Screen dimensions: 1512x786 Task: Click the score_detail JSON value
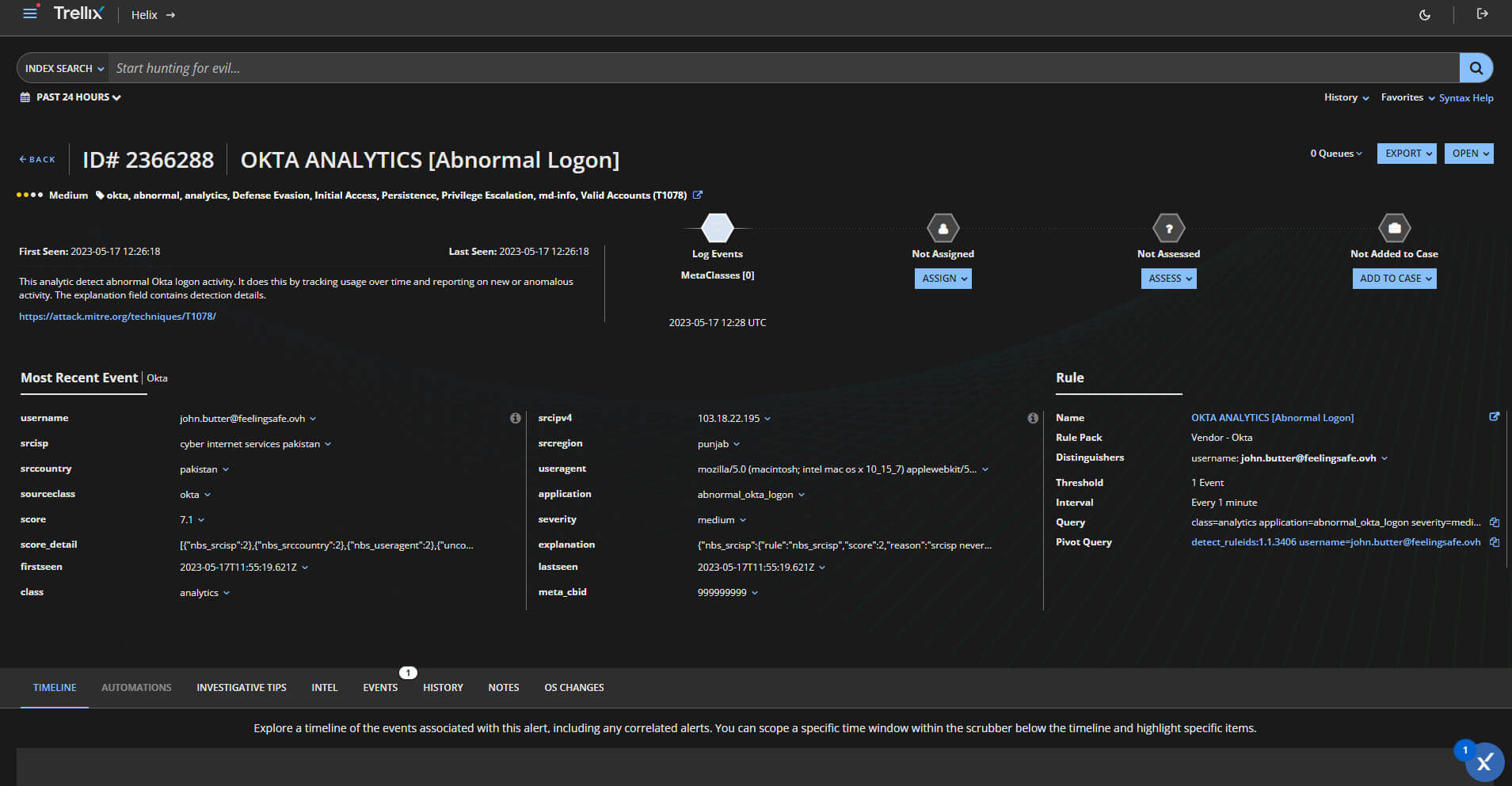point(326,545)
